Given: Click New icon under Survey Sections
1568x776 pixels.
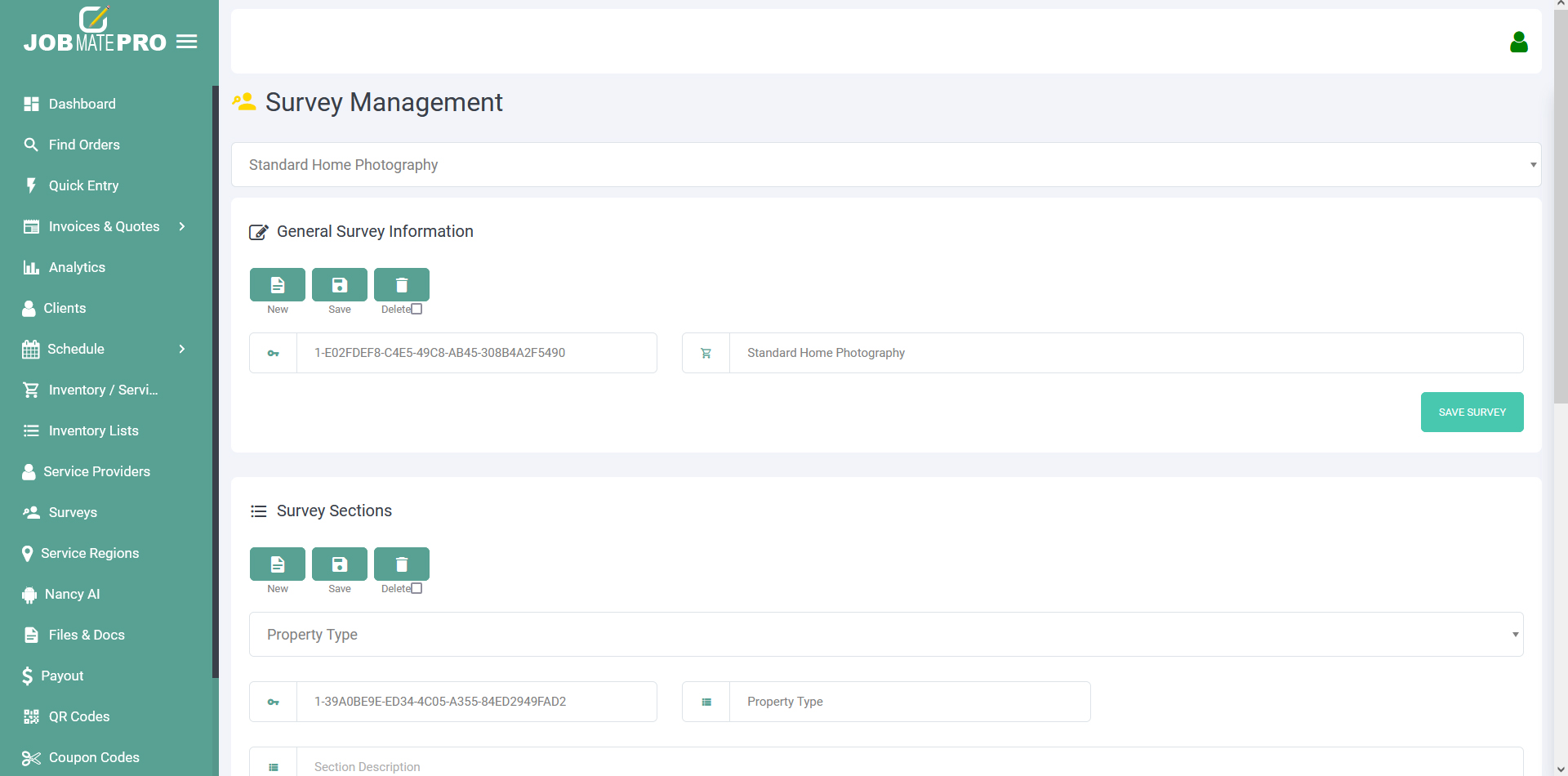Looking at the screenshot, I should click(278, 564).
